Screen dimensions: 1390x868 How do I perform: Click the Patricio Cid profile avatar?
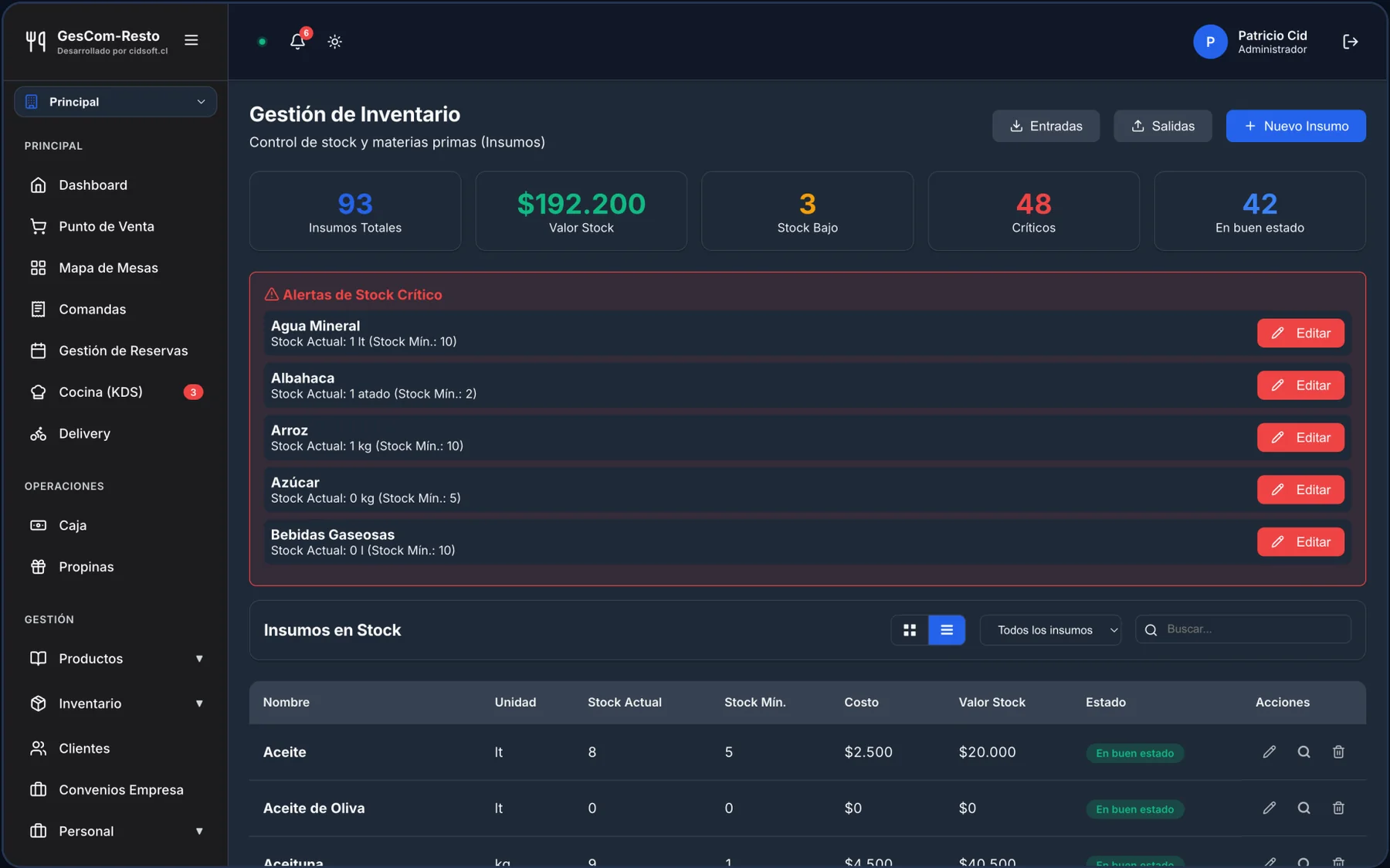[x=1210, y=42]
